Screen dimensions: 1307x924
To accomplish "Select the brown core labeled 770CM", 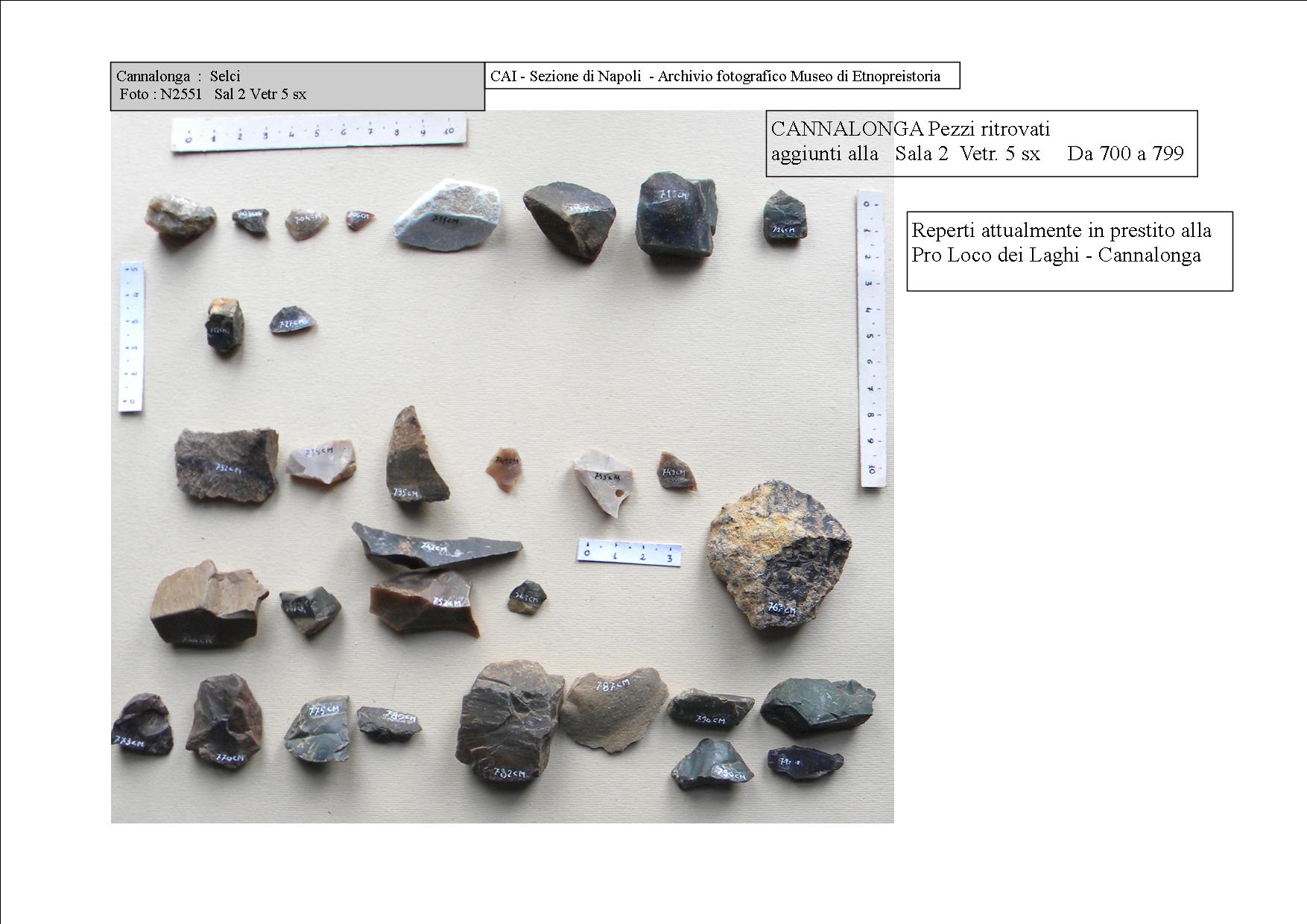I will coord(224,721).
